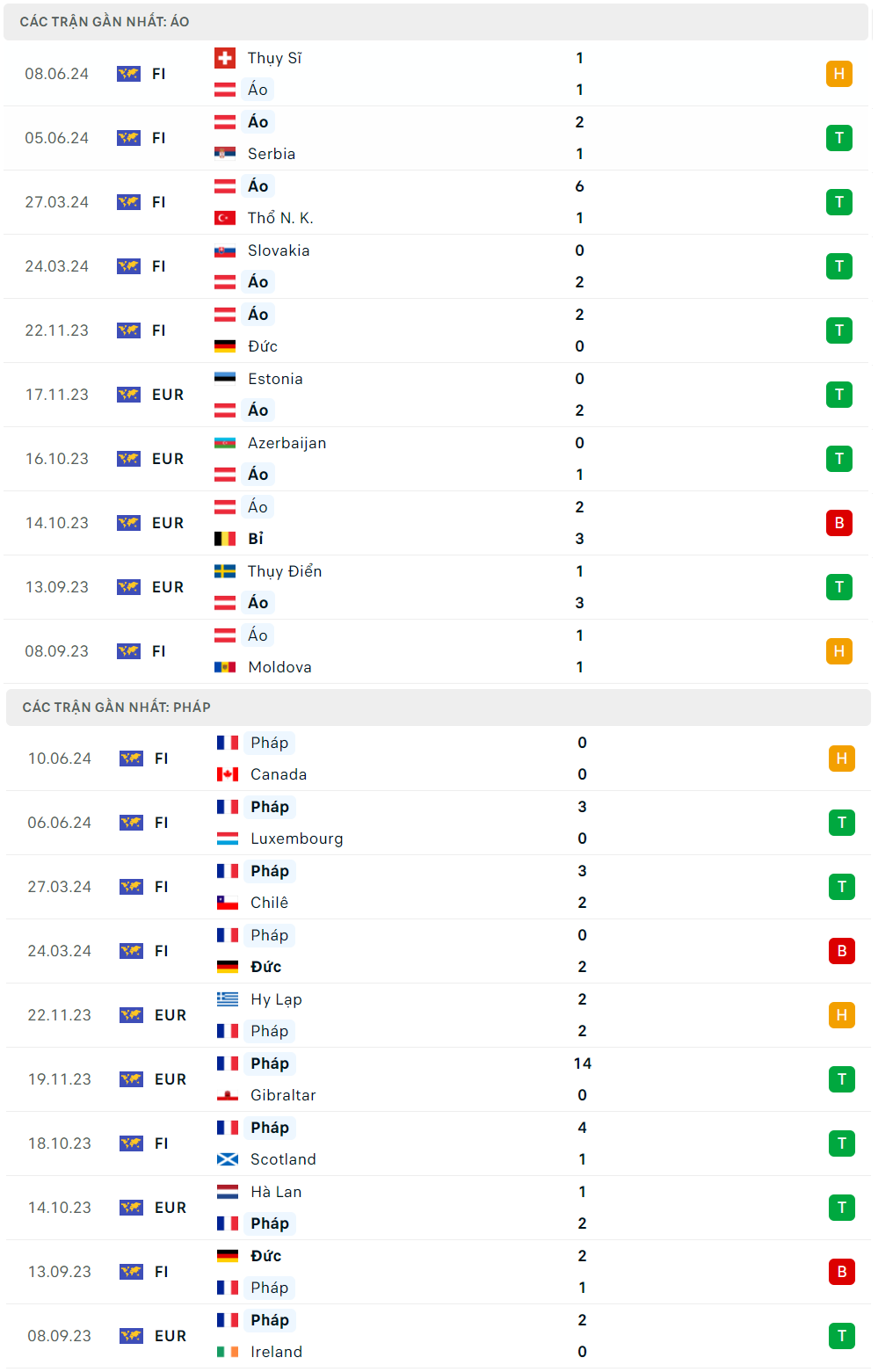Open the Hy Lạp team link
The image size is (878, 1372).
point(276,999)
